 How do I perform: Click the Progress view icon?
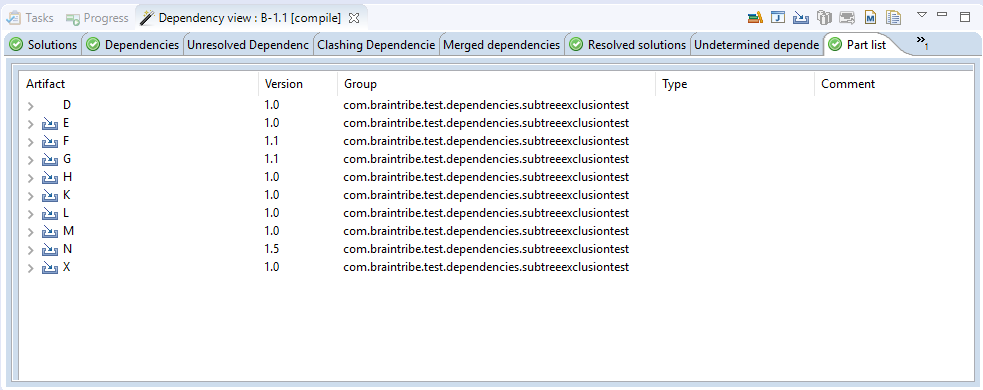(x=73, y=19)
